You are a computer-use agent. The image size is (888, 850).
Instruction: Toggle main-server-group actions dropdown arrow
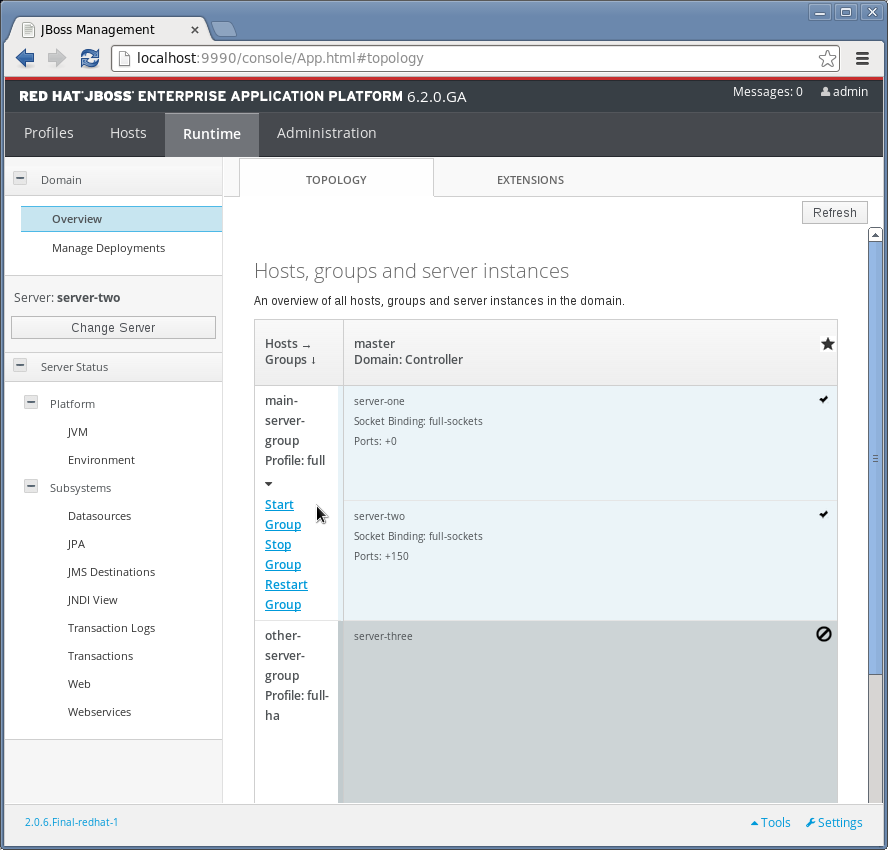click(x=268, y=484)
